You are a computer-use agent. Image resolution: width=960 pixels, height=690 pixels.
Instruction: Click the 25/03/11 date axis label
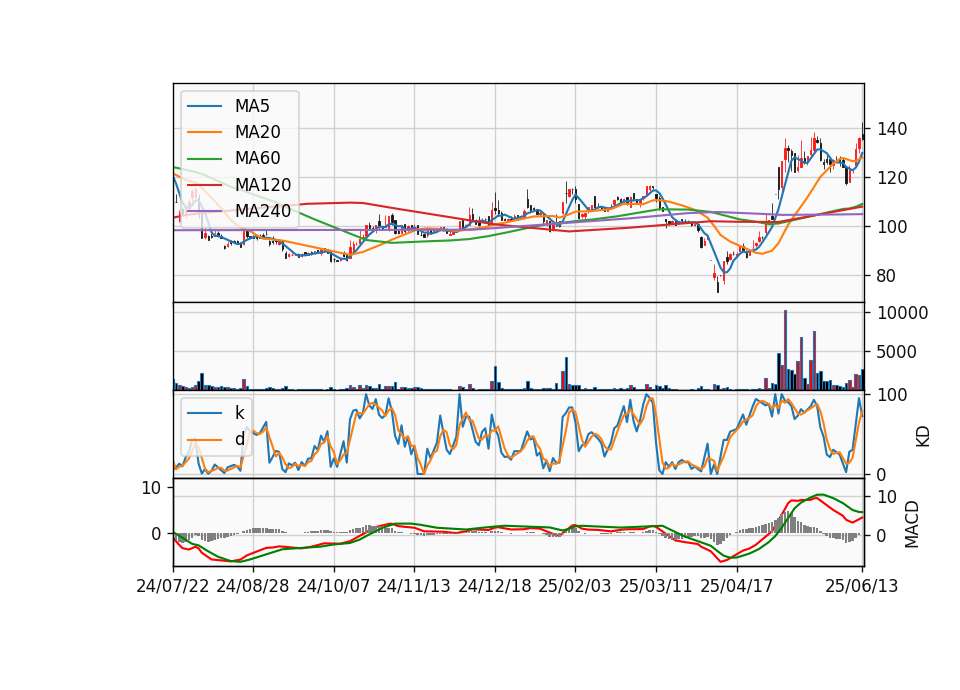(656, 586)
